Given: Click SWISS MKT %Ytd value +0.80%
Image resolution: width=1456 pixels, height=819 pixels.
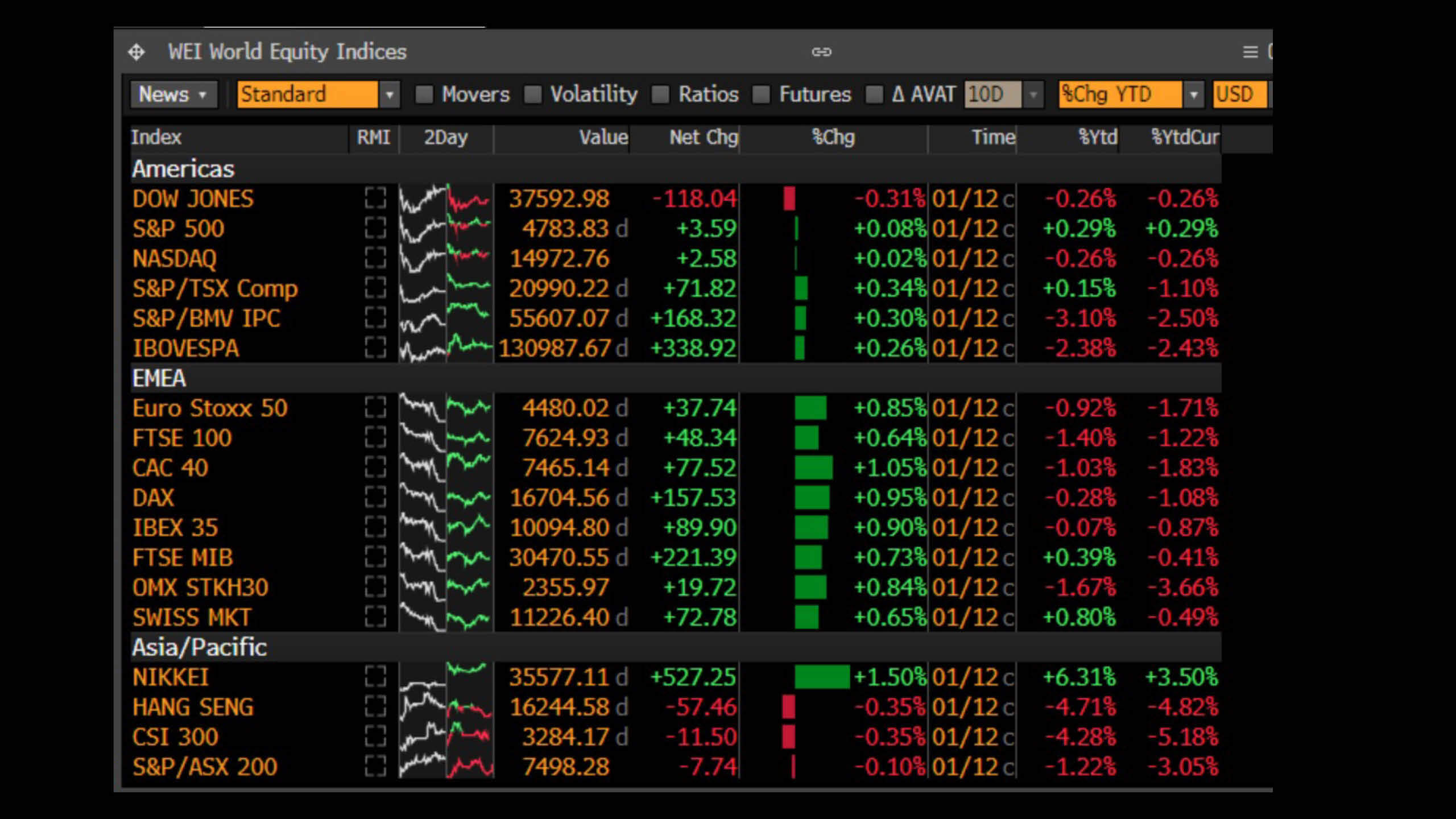Looking at the screenshot, I should pyautogui.click(x=1079, y=617).
